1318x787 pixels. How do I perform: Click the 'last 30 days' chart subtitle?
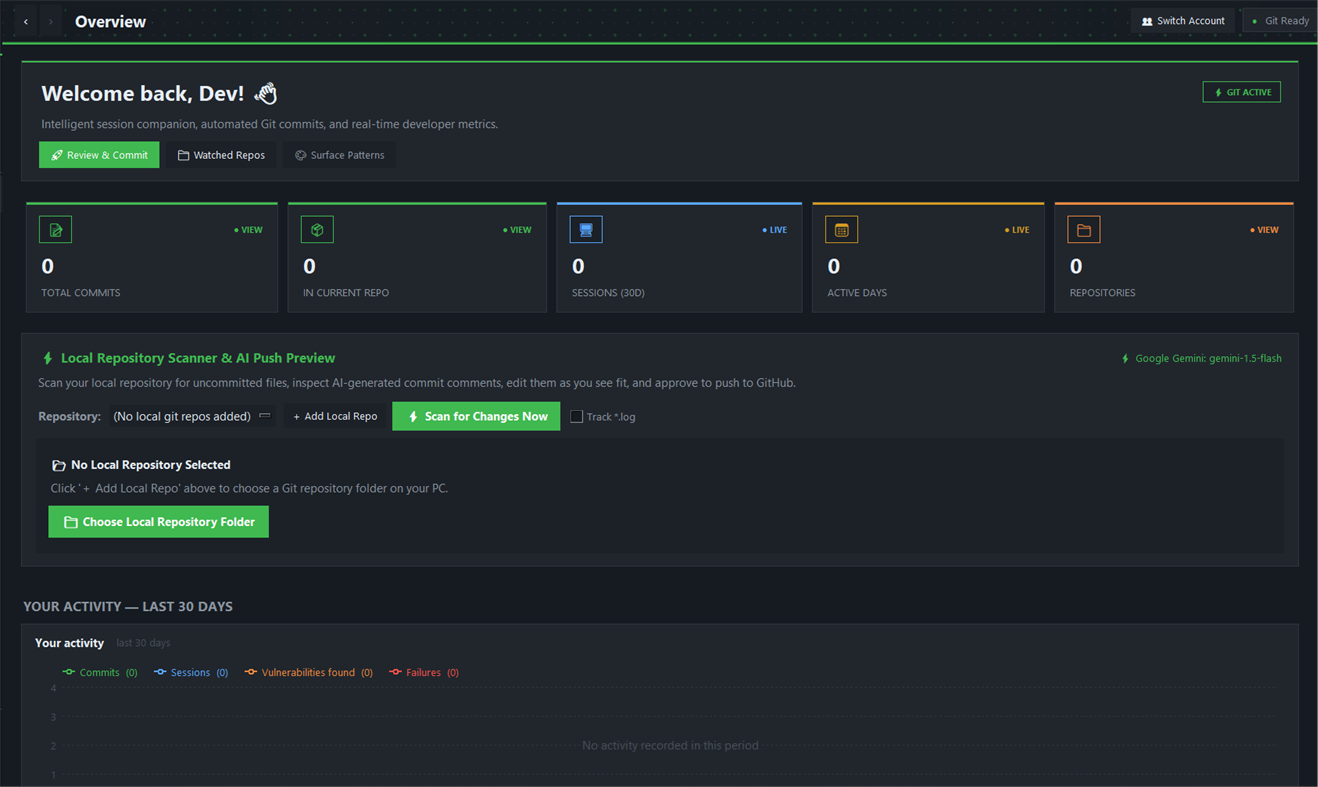pyautogui.click(x=143, y=643)
